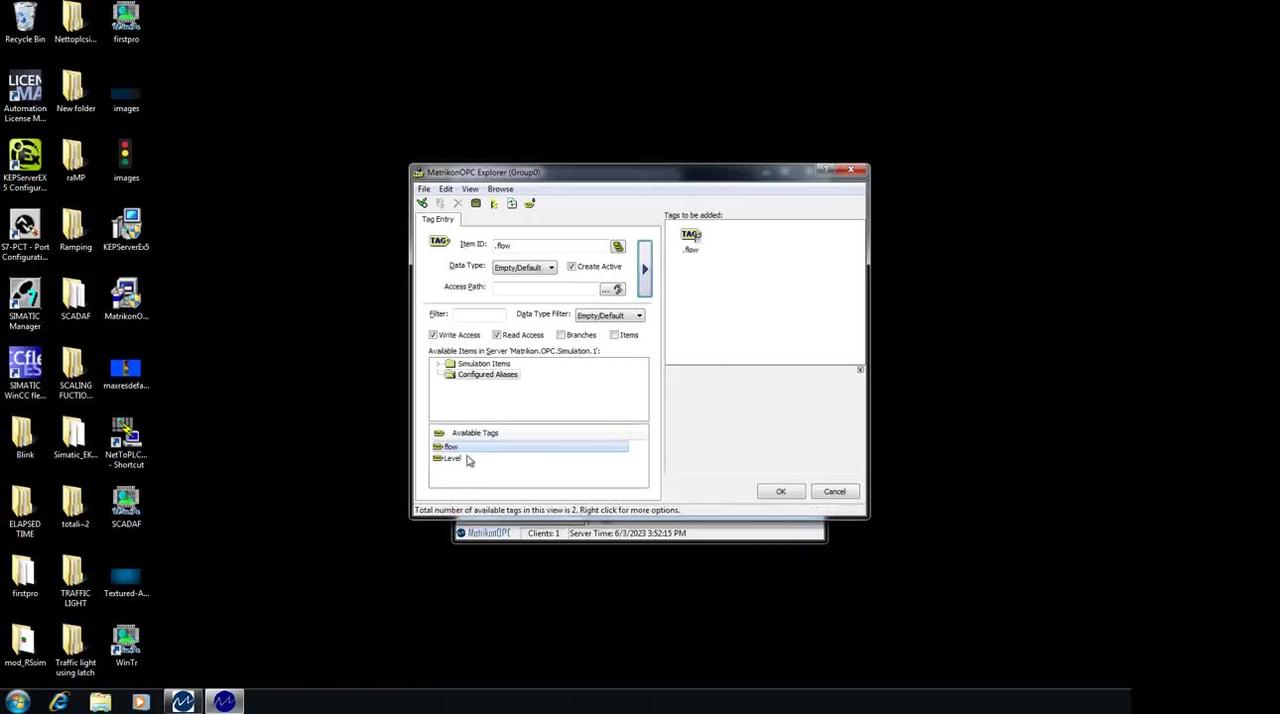Image resolution: width=1280 pixels, height=714 pixels.
Task: Uncheck the Create Active checkbox
Action: [572, 266]
